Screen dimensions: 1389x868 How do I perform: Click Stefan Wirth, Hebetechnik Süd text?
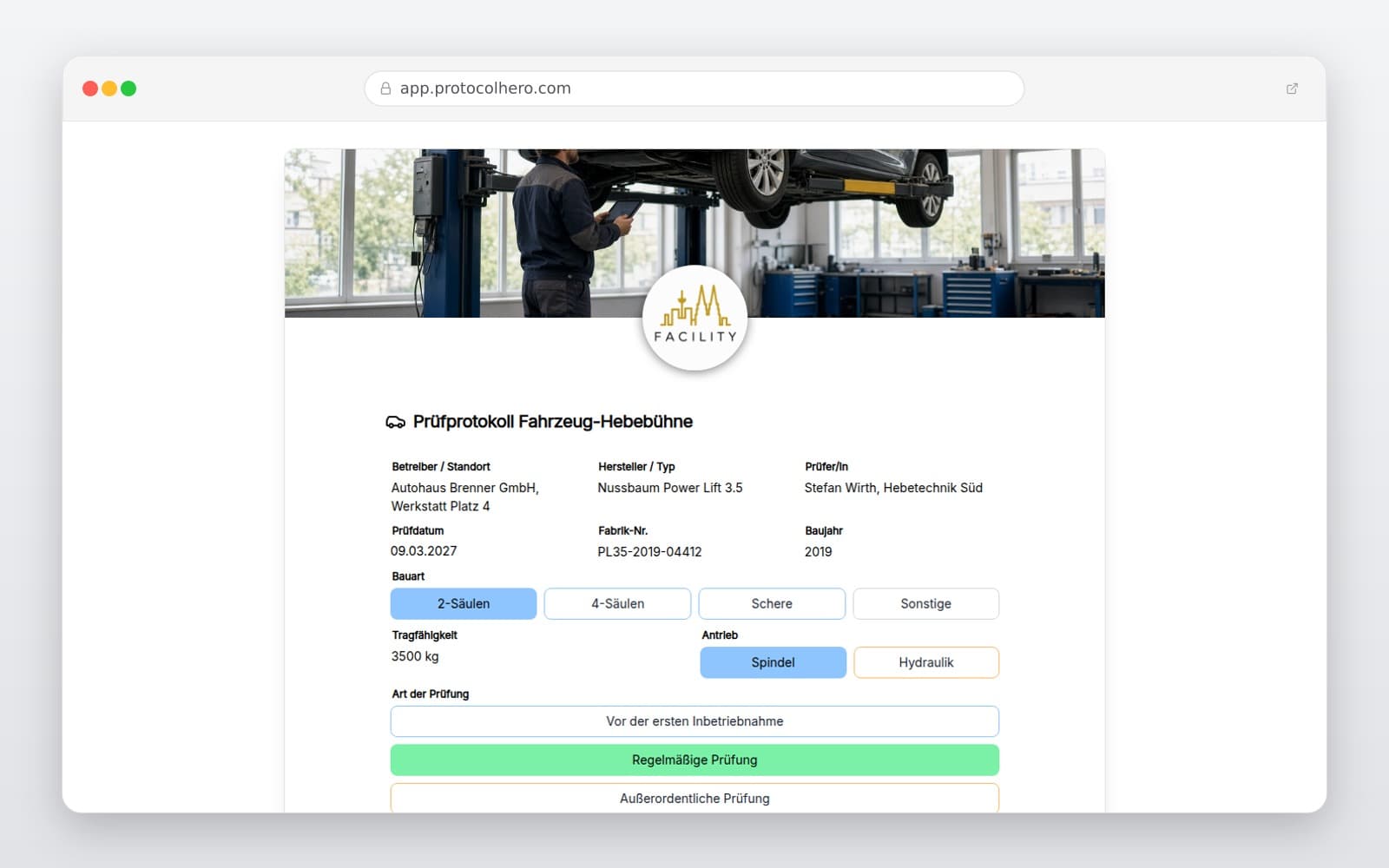click(893, 488)
